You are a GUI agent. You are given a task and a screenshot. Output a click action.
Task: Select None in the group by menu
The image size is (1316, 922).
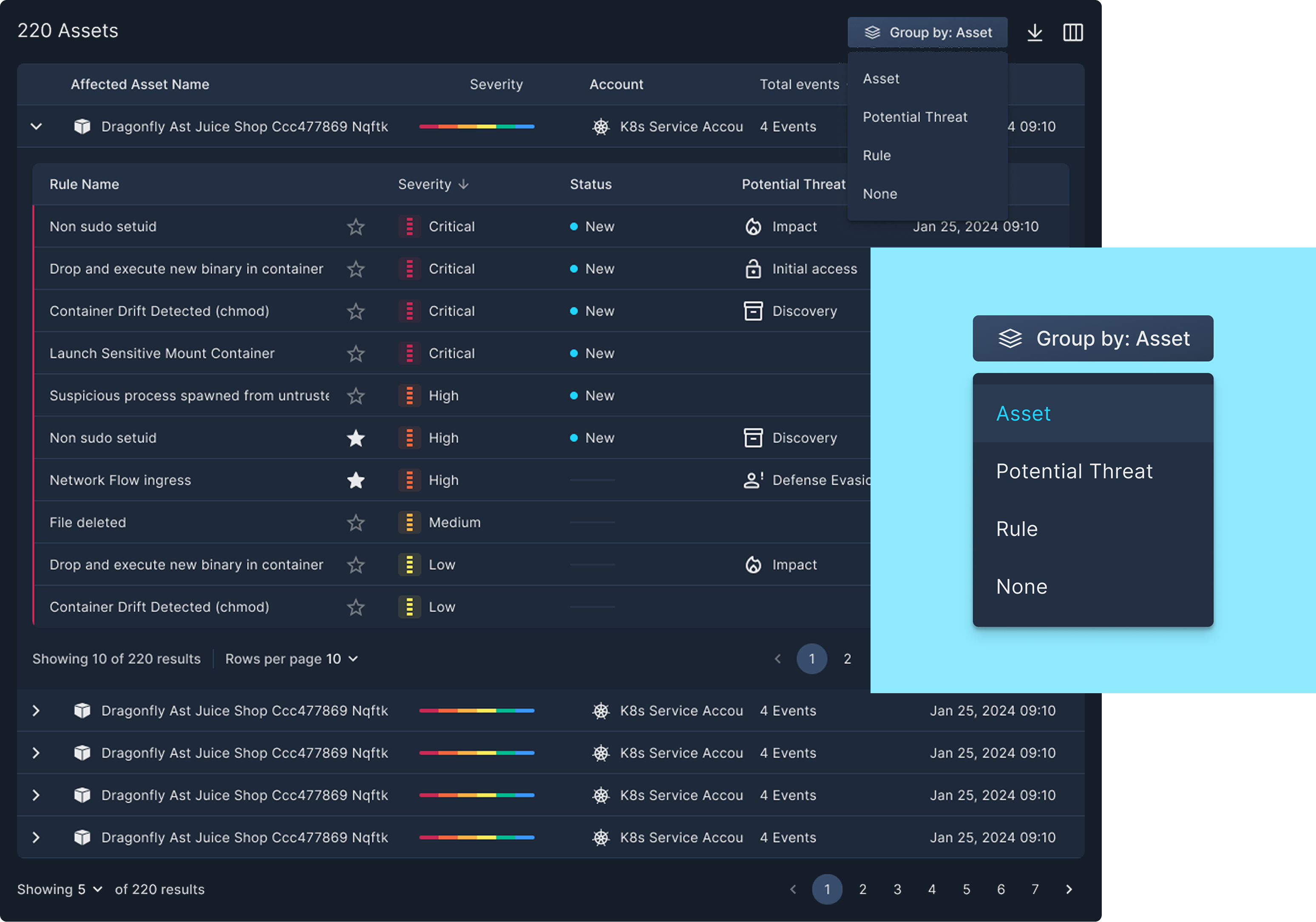click(x=927, y=194)
